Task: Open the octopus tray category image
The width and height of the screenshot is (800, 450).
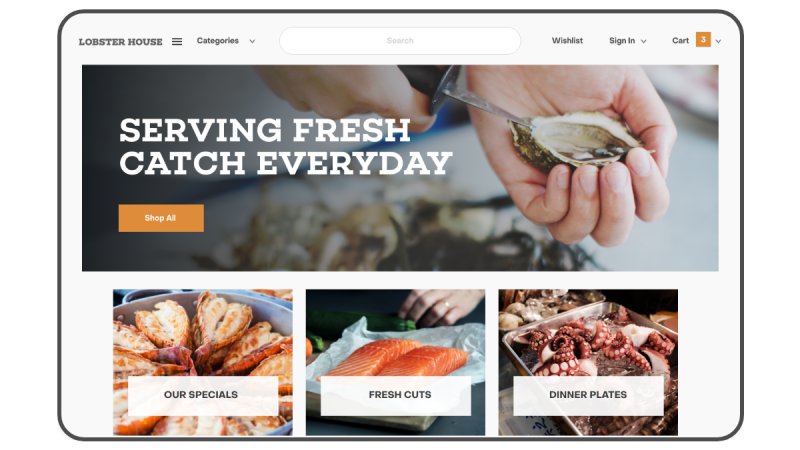Action: pos(588,332)
